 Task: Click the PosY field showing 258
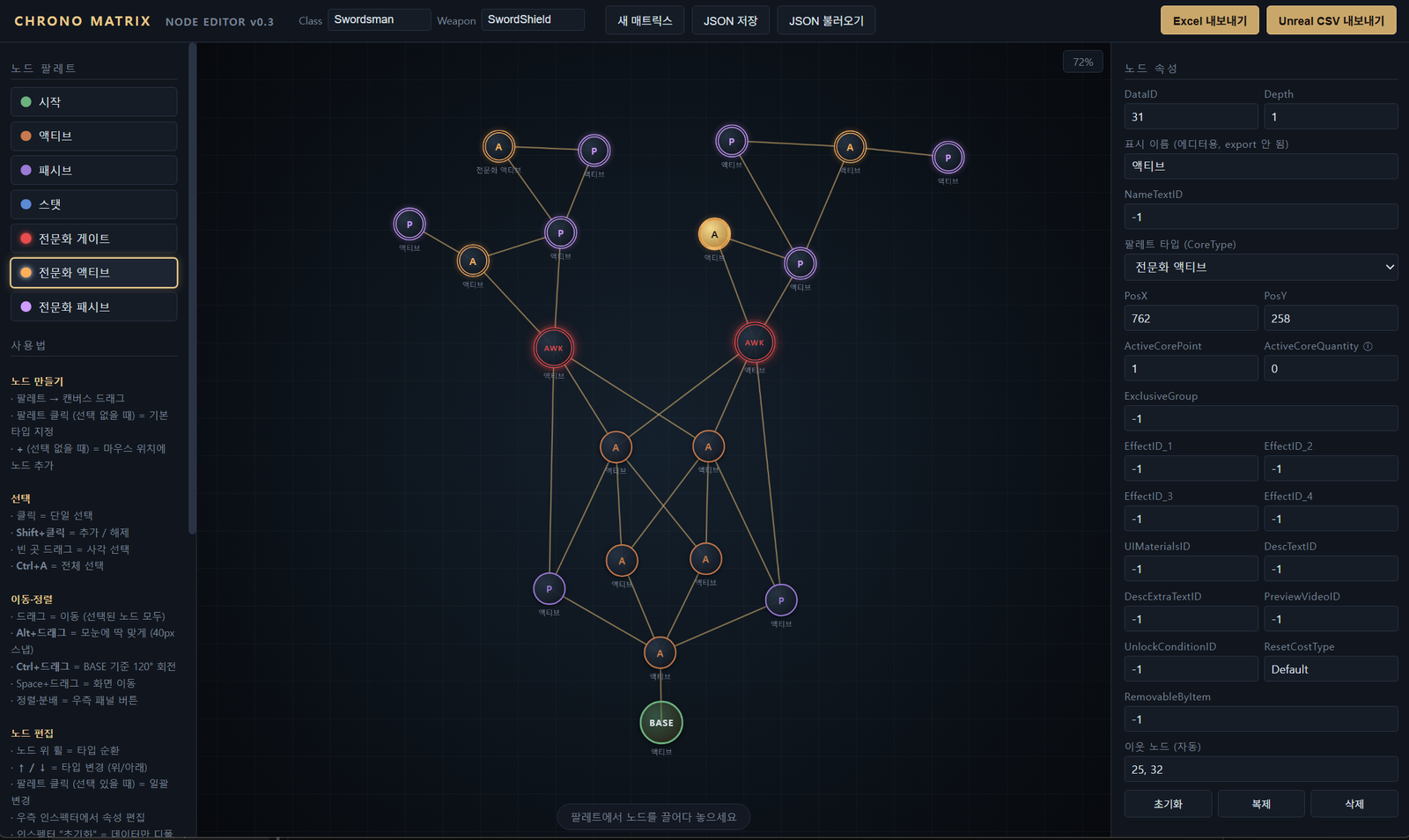coord(1331,318)
